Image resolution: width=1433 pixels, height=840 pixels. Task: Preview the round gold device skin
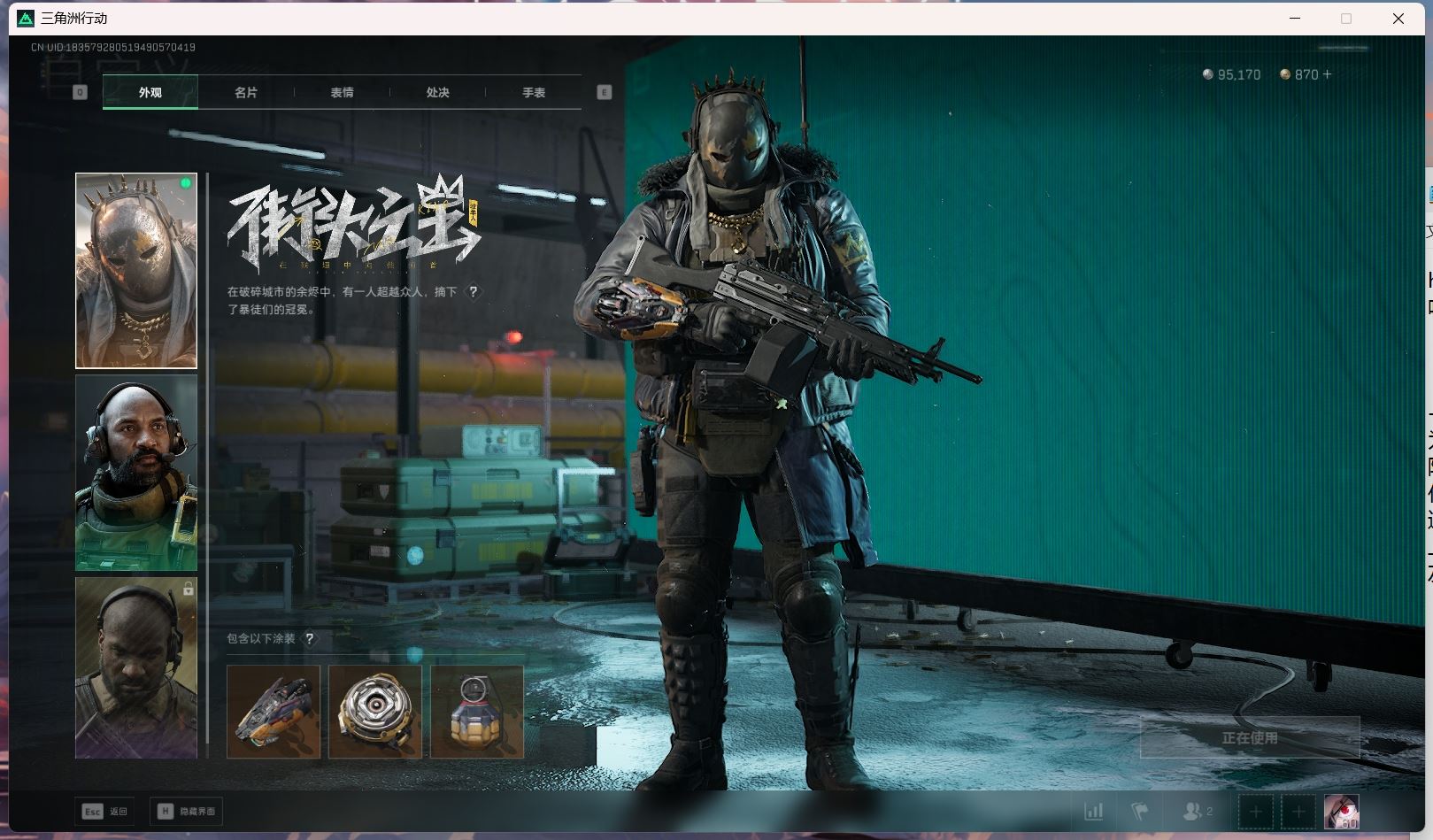(x=375, y=712)
